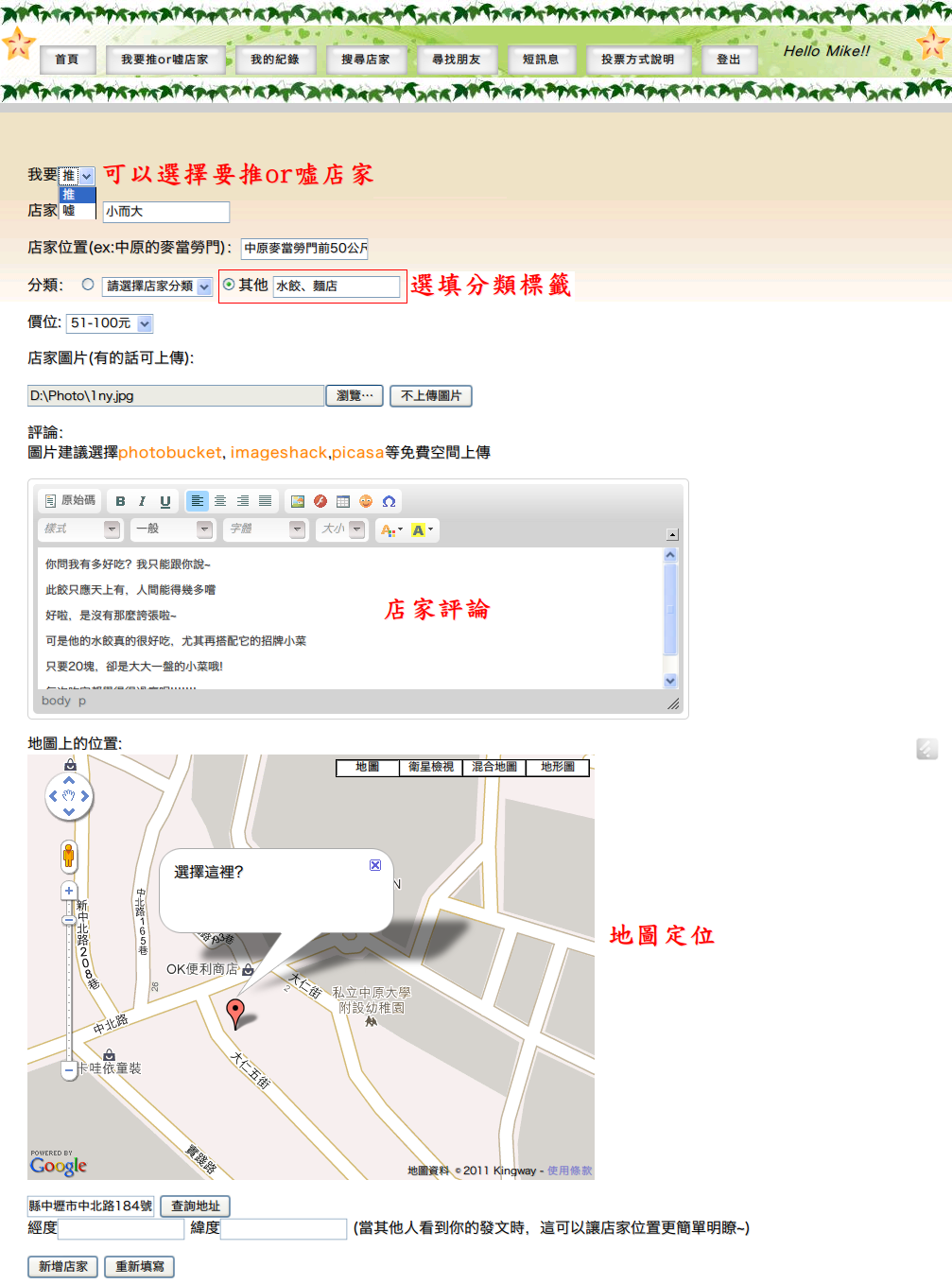Click the map zoom slider track
Viewport: 952px width, 1284px height.
(x=68, y=993)
